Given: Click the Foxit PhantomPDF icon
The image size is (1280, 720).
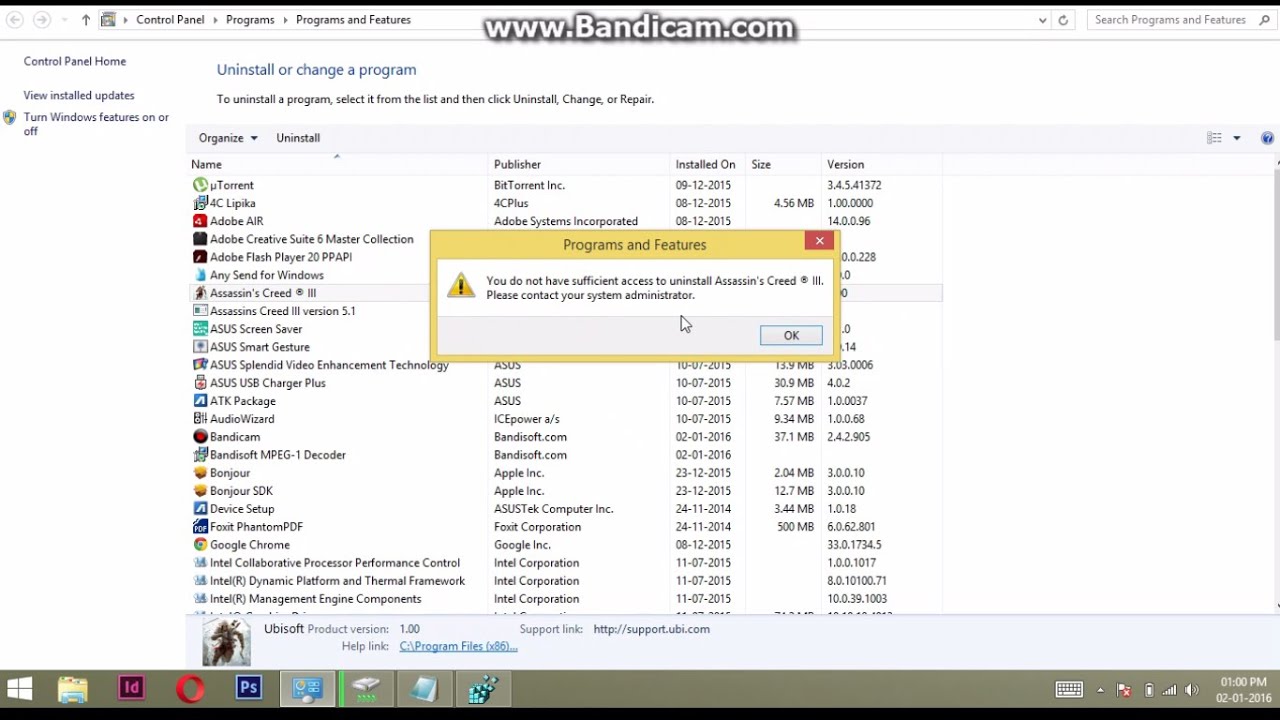Looking at the screenshot, I should click(x=200, y=527).
